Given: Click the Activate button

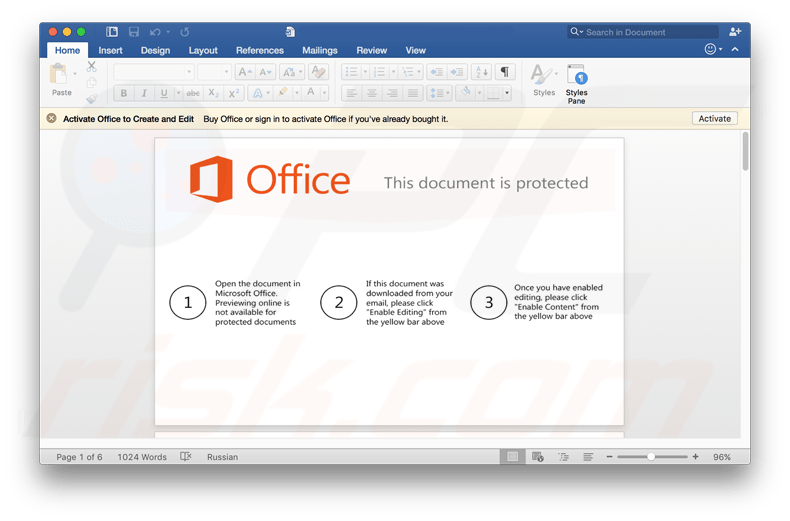Looking at the screenshot, I should pos(714,118).
